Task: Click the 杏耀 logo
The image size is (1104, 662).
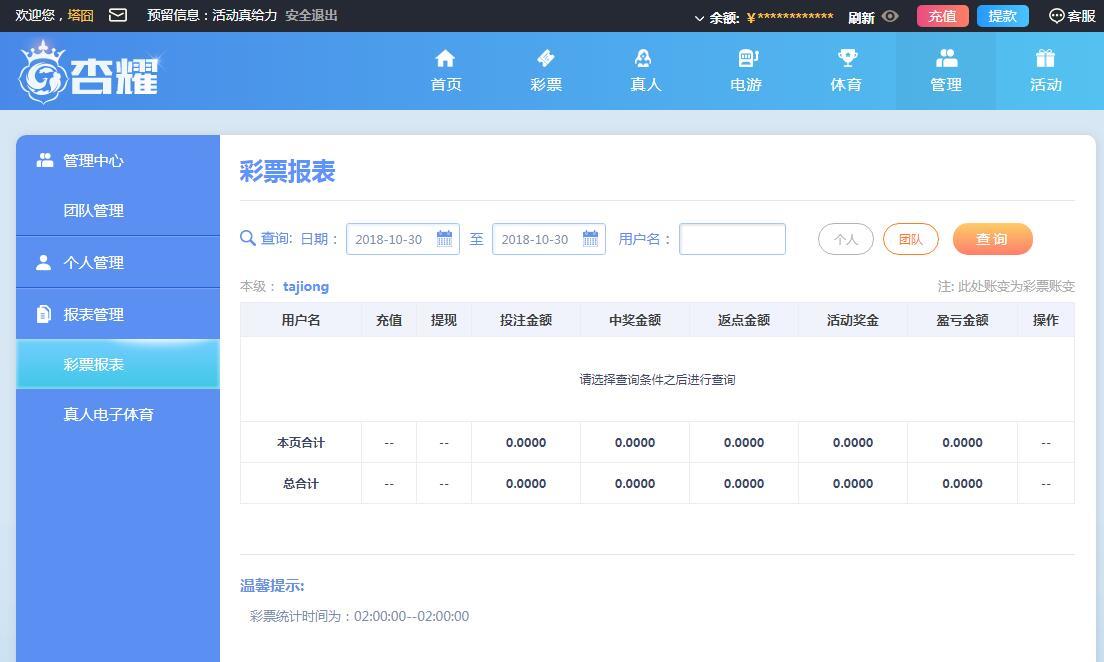Action: tap(89, 72)
